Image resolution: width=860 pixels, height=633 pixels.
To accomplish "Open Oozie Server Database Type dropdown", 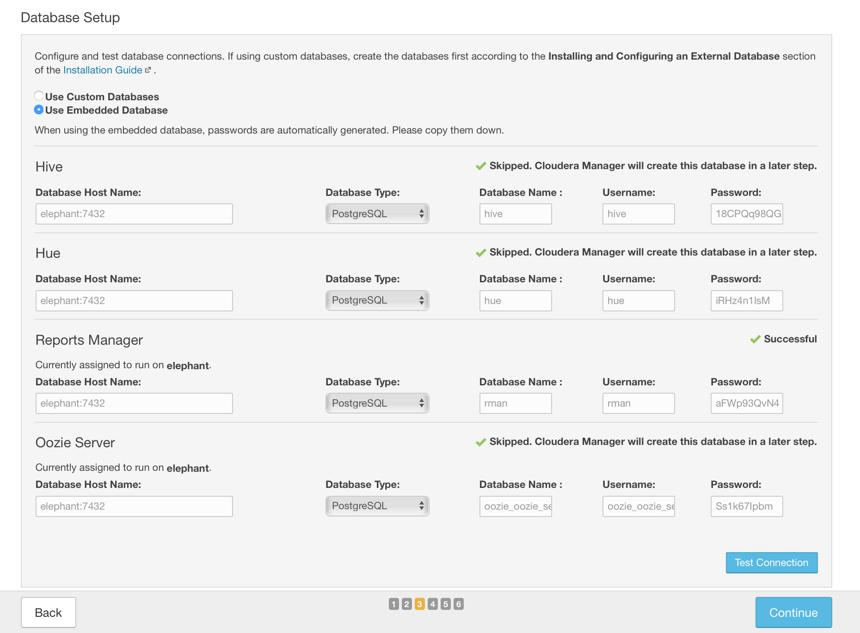I will pos(377,506).
